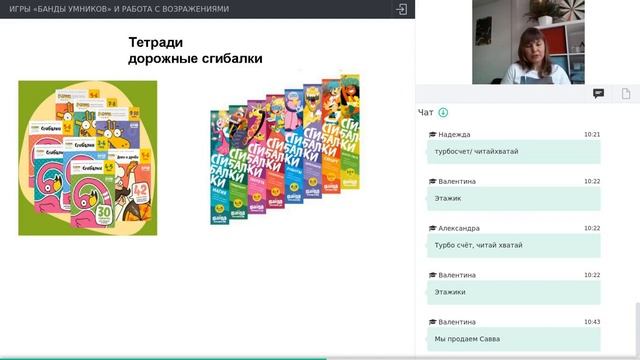Click the chat panel vertical scrollbar

[638, 329]
